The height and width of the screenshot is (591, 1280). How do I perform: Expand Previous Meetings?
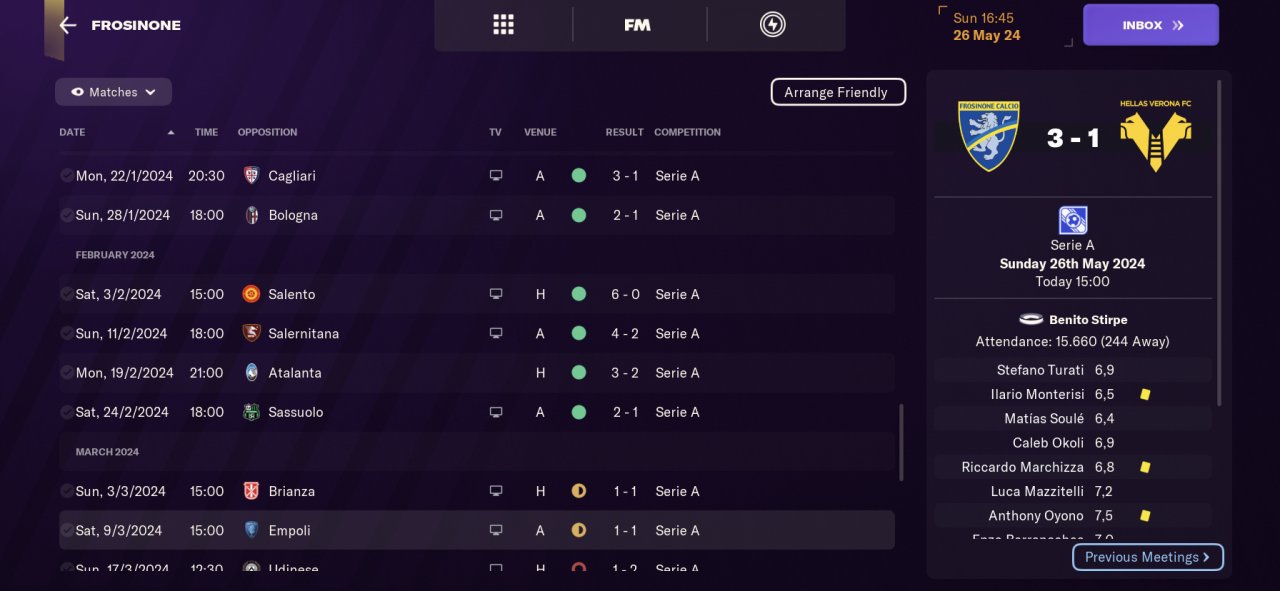(1147, 557)
